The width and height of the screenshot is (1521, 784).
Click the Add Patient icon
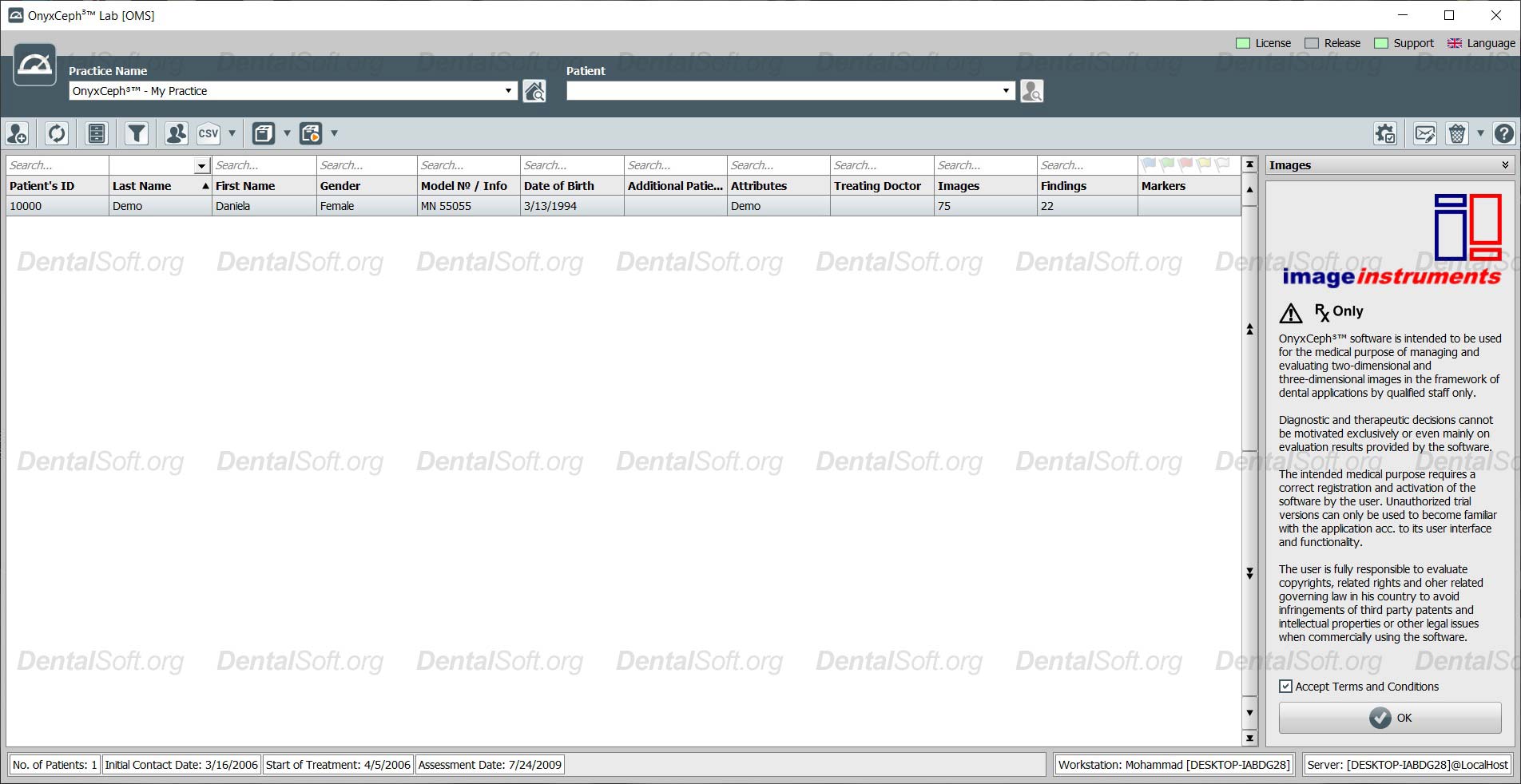pos(17,133)
